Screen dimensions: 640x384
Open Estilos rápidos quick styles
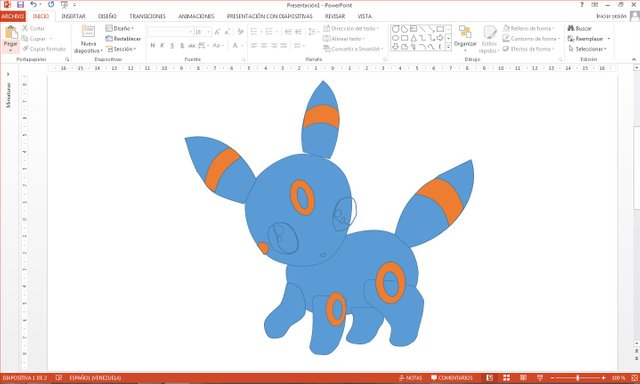(x=489, y=39)
